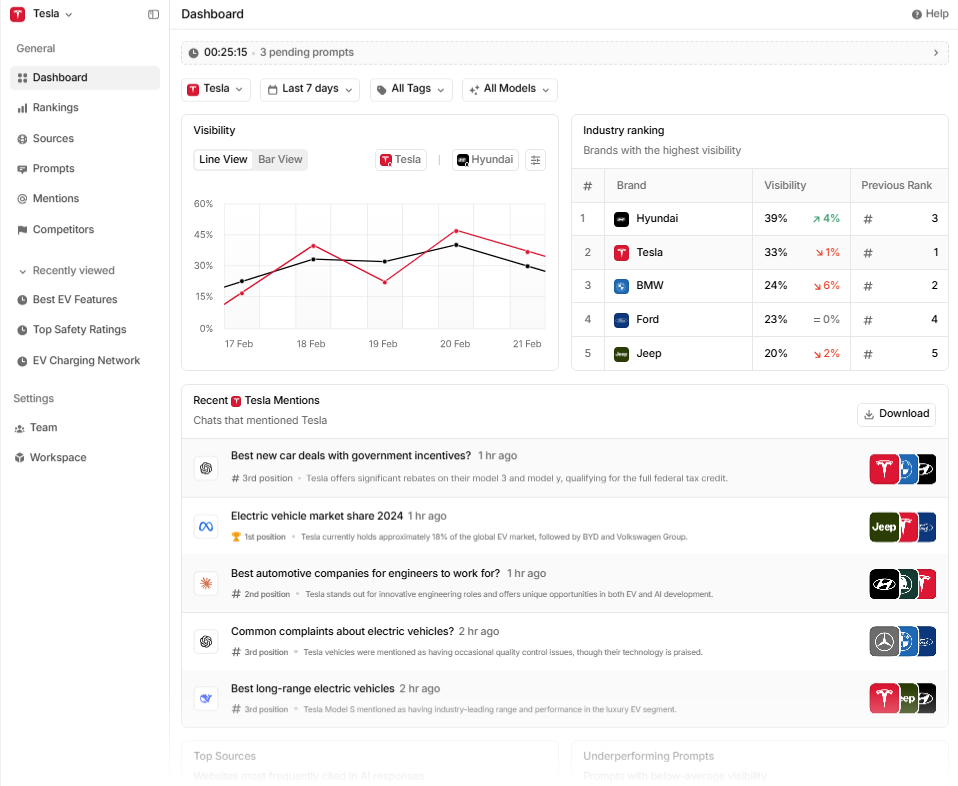Open the Competitors page
The image size is (958, 786).
56,230
